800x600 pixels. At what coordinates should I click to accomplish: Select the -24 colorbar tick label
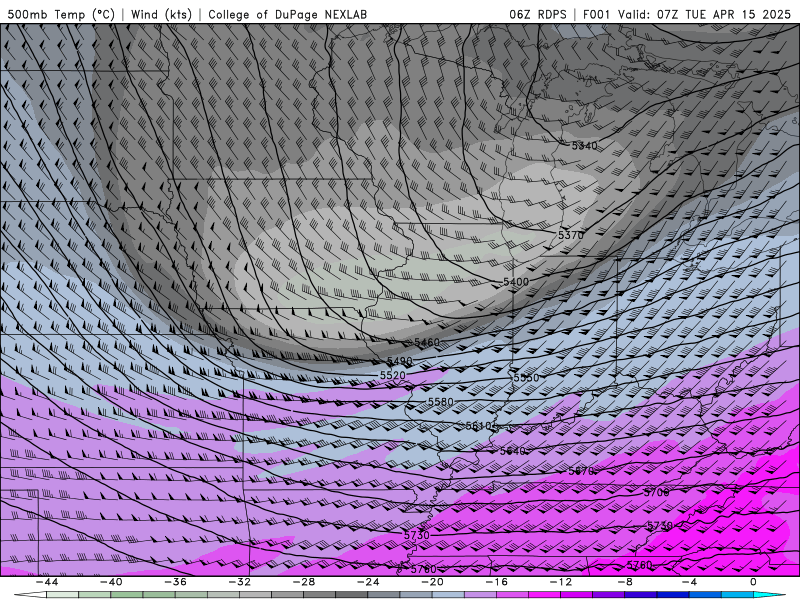point(368,582)
